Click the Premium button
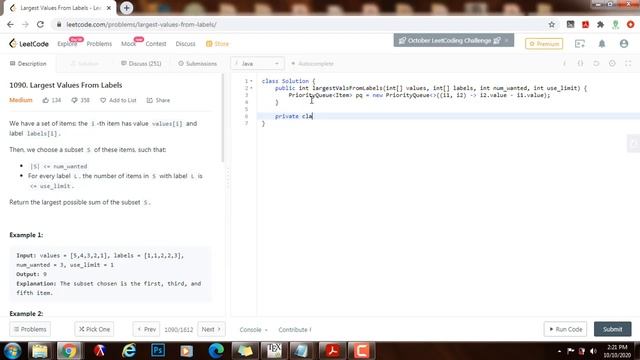Image resolution: width=640 pixels, height=360 pixels. coord(544,44)
